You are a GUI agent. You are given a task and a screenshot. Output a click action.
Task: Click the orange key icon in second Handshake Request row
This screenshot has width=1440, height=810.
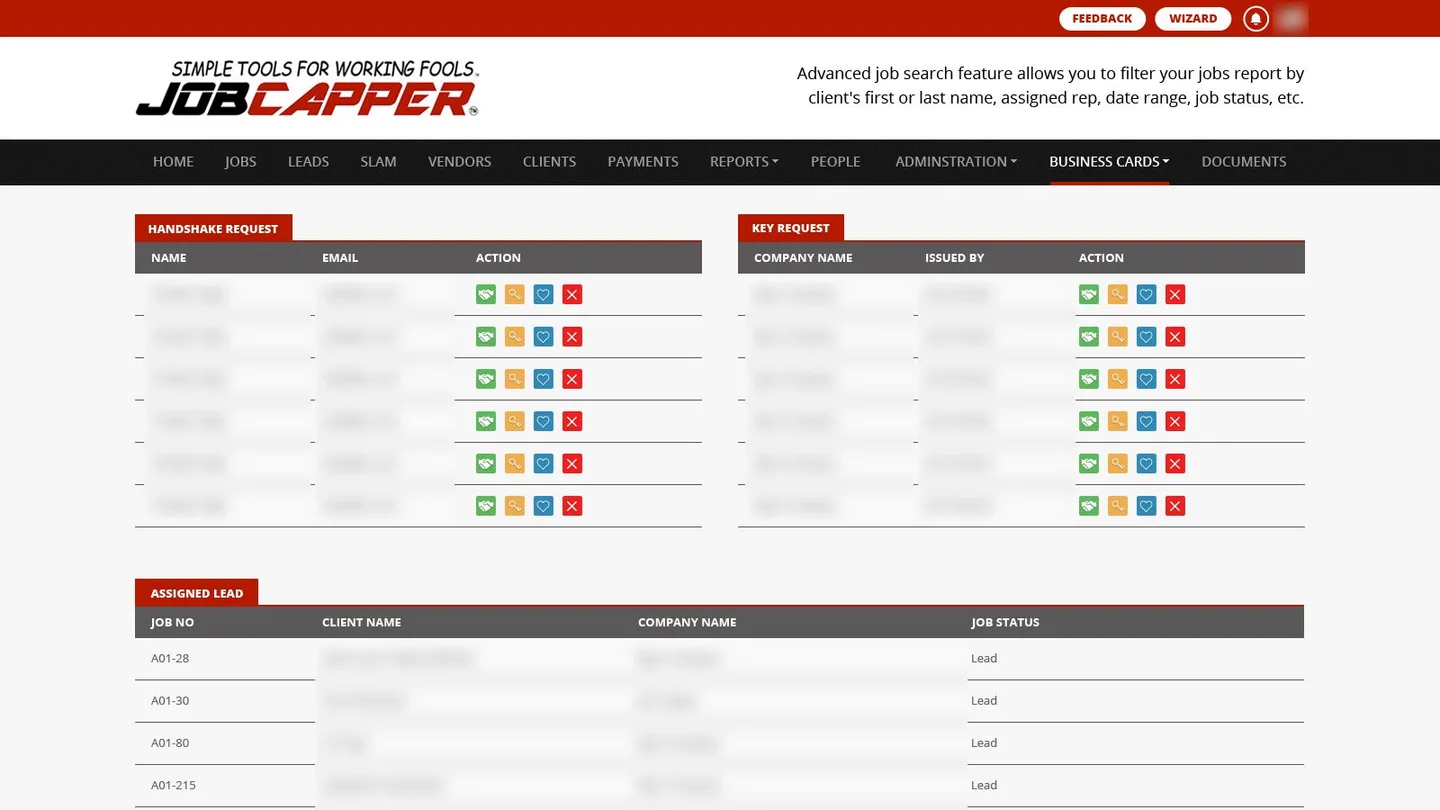click(x=514, y=337)
